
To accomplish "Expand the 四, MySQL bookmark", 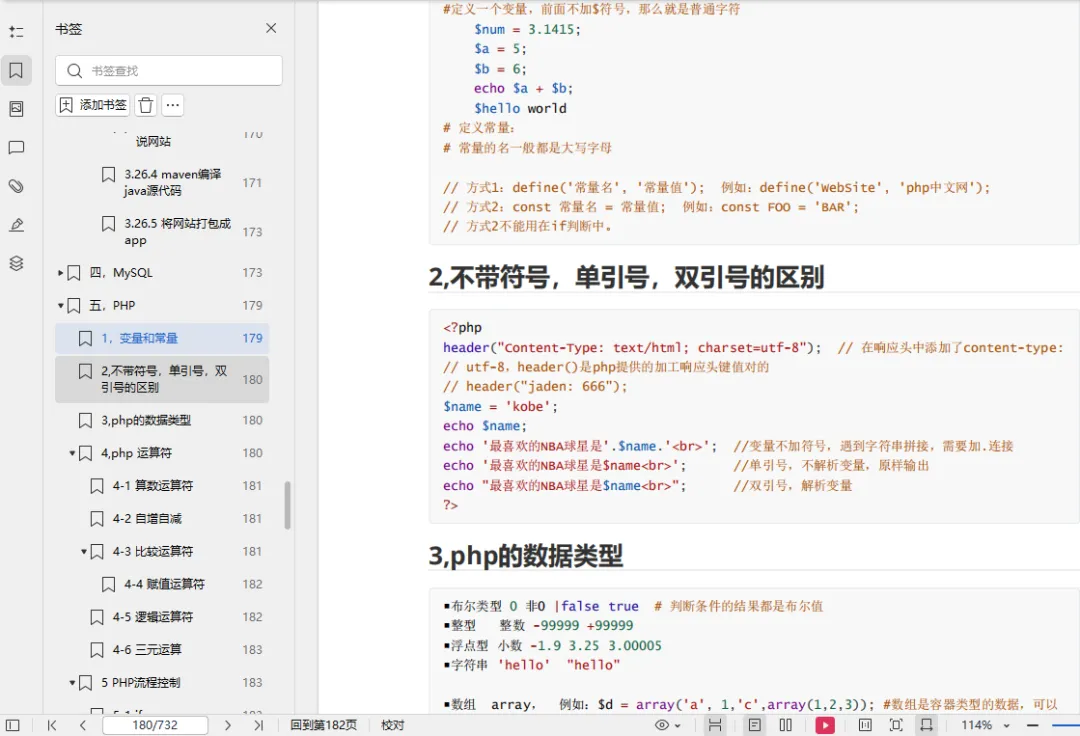I will 61,273.
